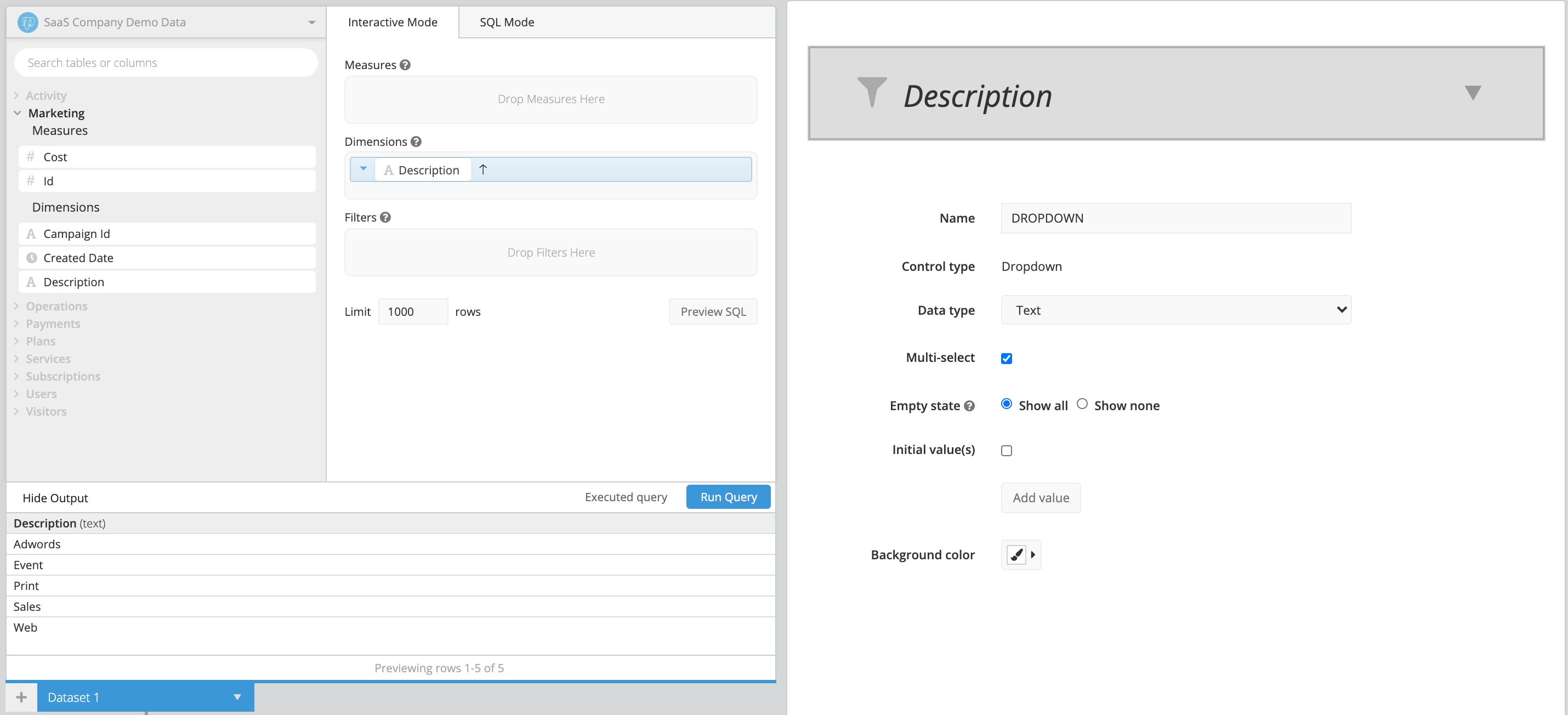Select the Description dimension in table list
This screenshot has height=715, width=1568.
click(167, 282)
